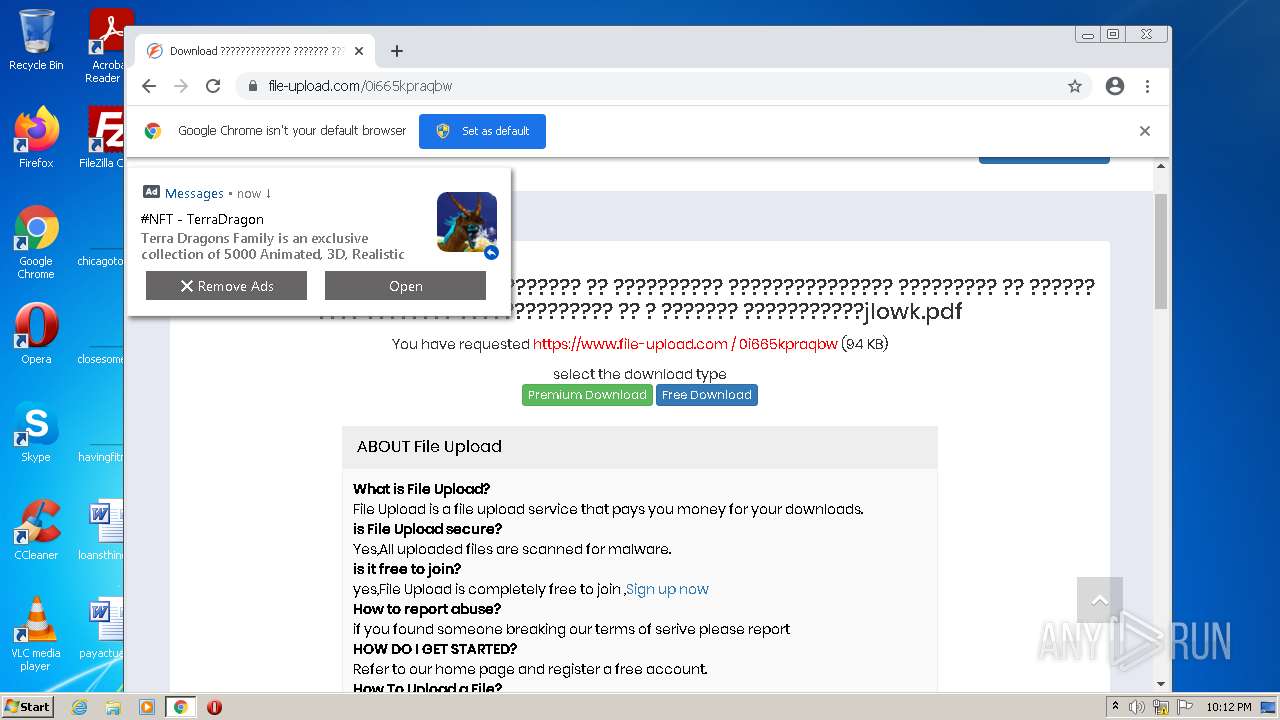
Task: Open the volume speaker tray icon
Action: pyautogui.click(x=1137, y=707)
